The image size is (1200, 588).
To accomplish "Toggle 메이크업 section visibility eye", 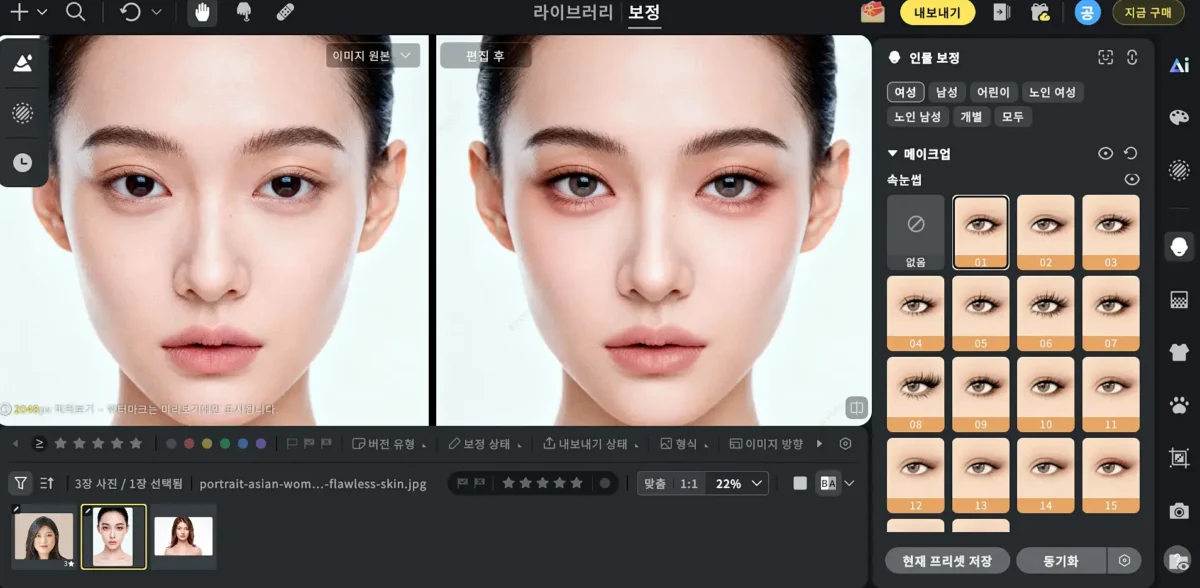I will 1105,154.
